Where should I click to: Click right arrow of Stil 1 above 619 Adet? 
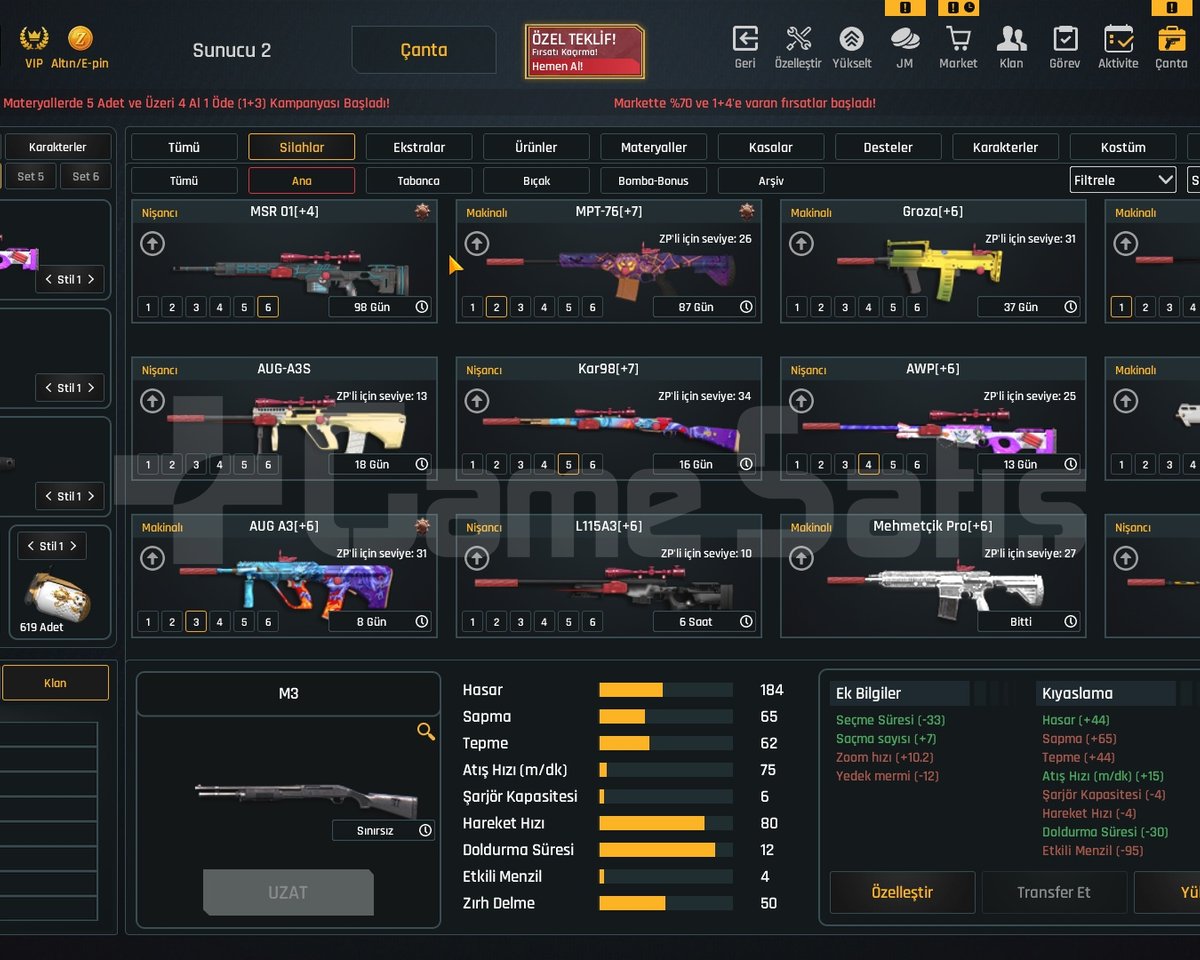pos(74,546)
